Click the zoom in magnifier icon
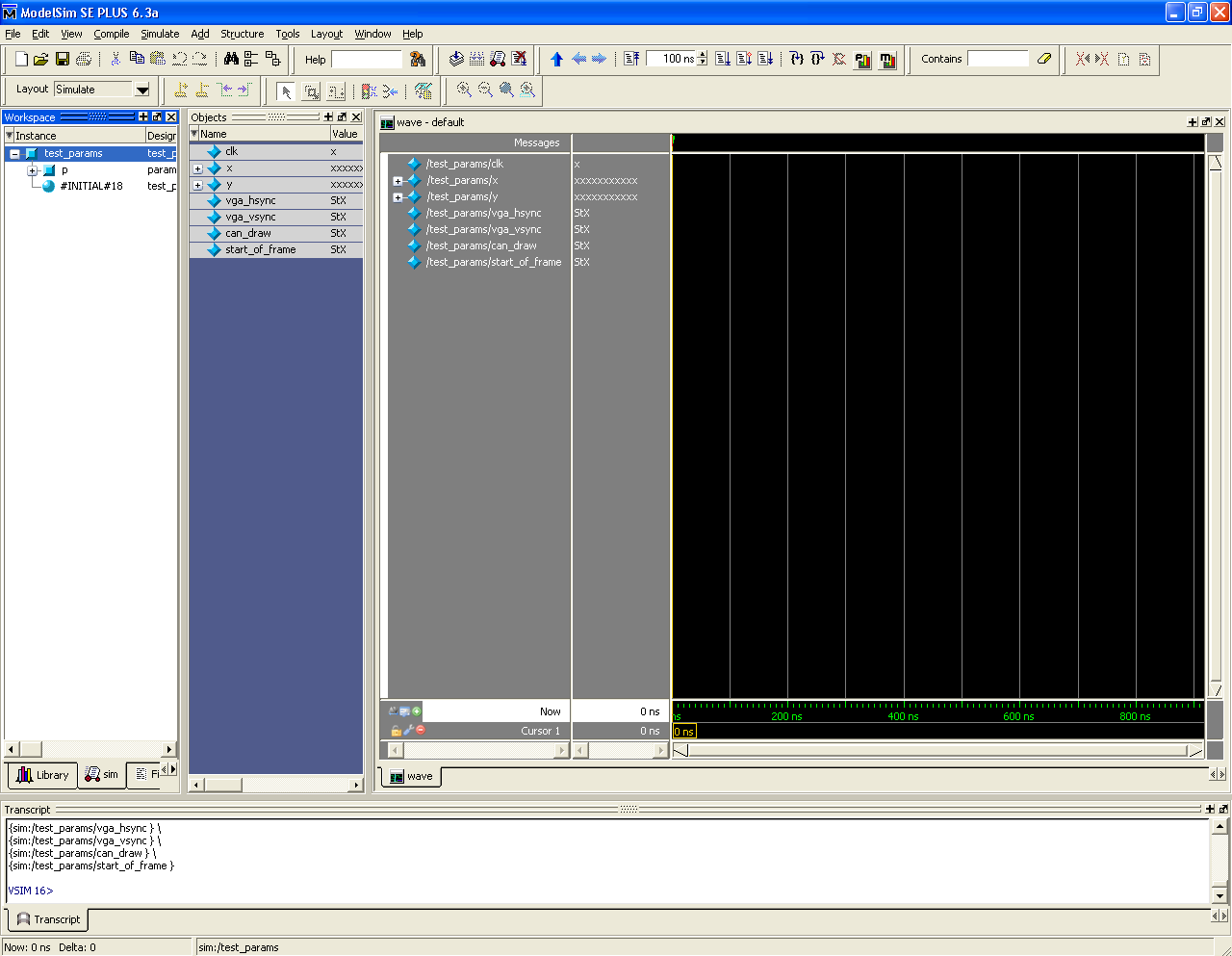The width and height of the screenshot is (1232, 956). click(464, 90)
